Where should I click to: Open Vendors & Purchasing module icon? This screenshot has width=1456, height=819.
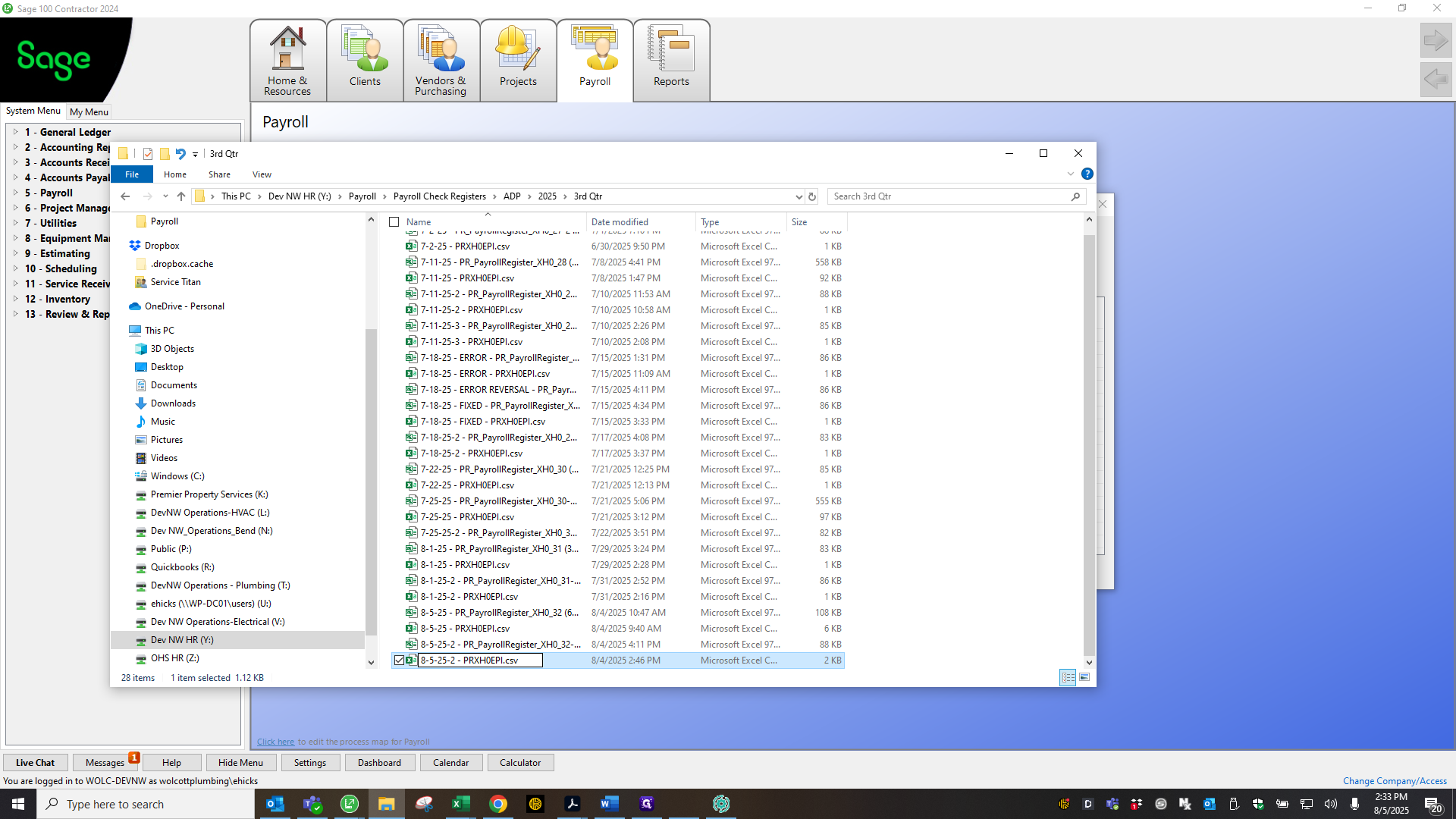(x=441, y=61)
